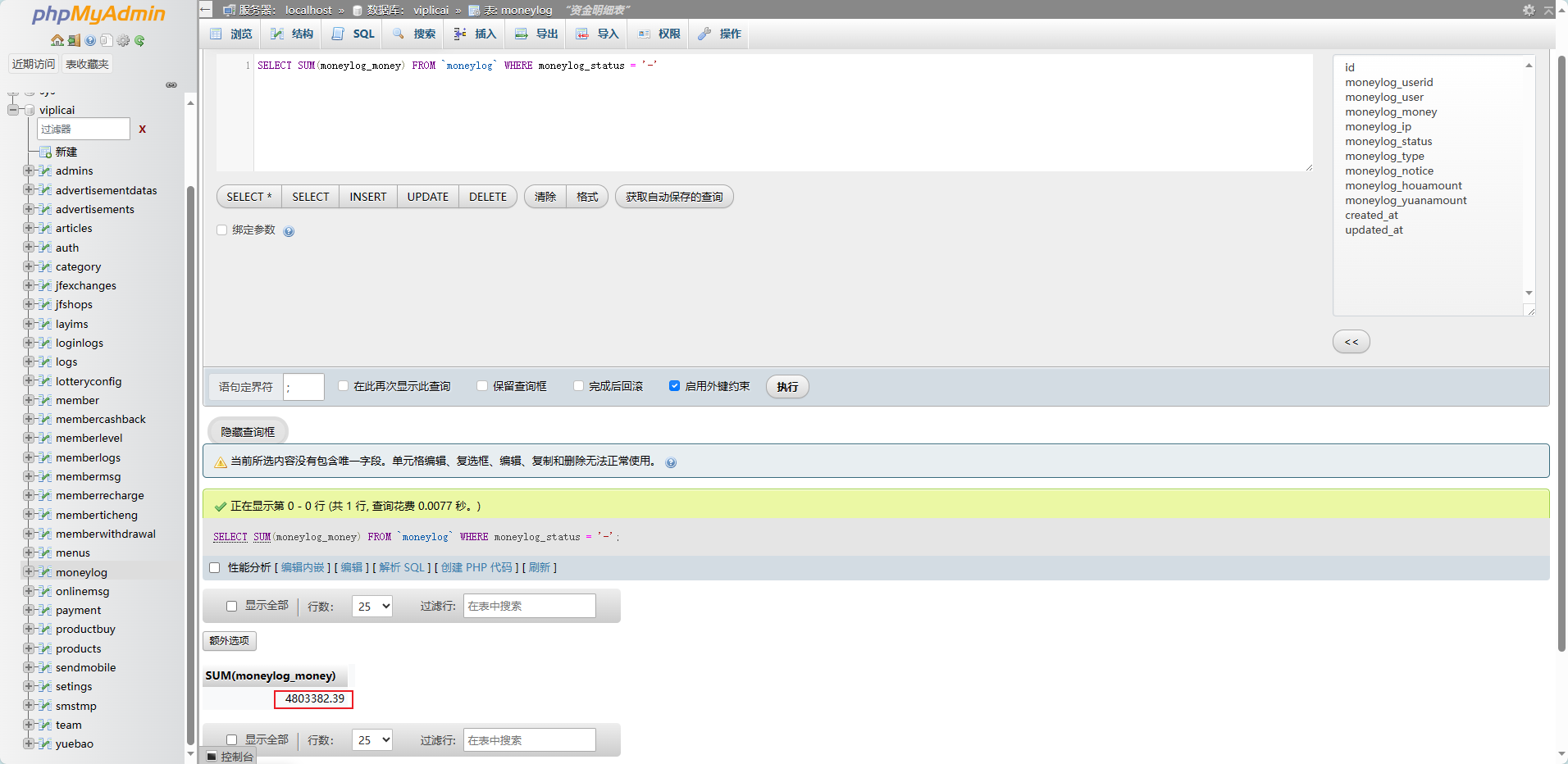Open navigation settings gear in left panel

point(123,40)
